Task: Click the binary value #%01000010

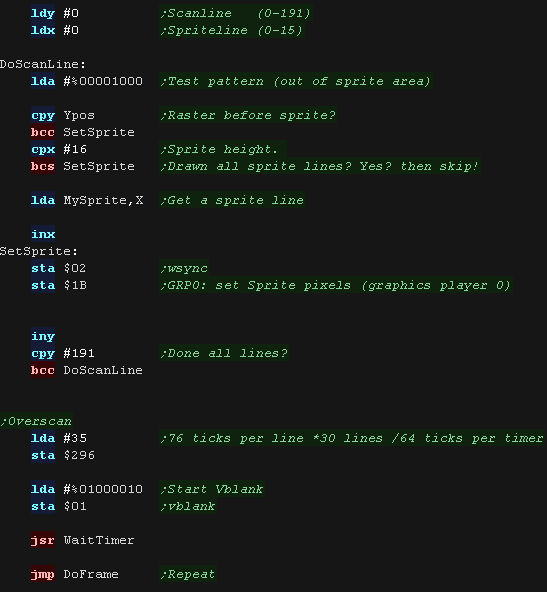Action: coord(103,489)
